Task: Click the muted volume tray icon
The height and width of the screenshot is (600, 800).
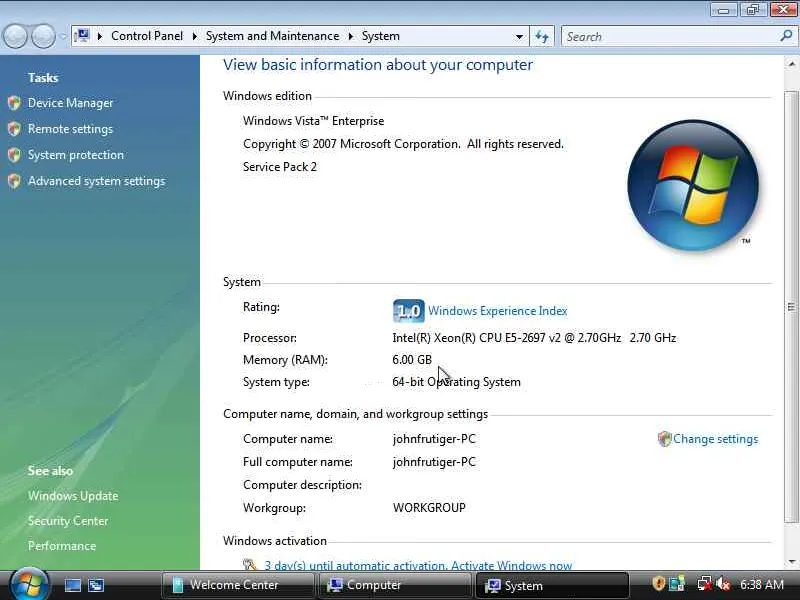Action: (x=723, y=584)
